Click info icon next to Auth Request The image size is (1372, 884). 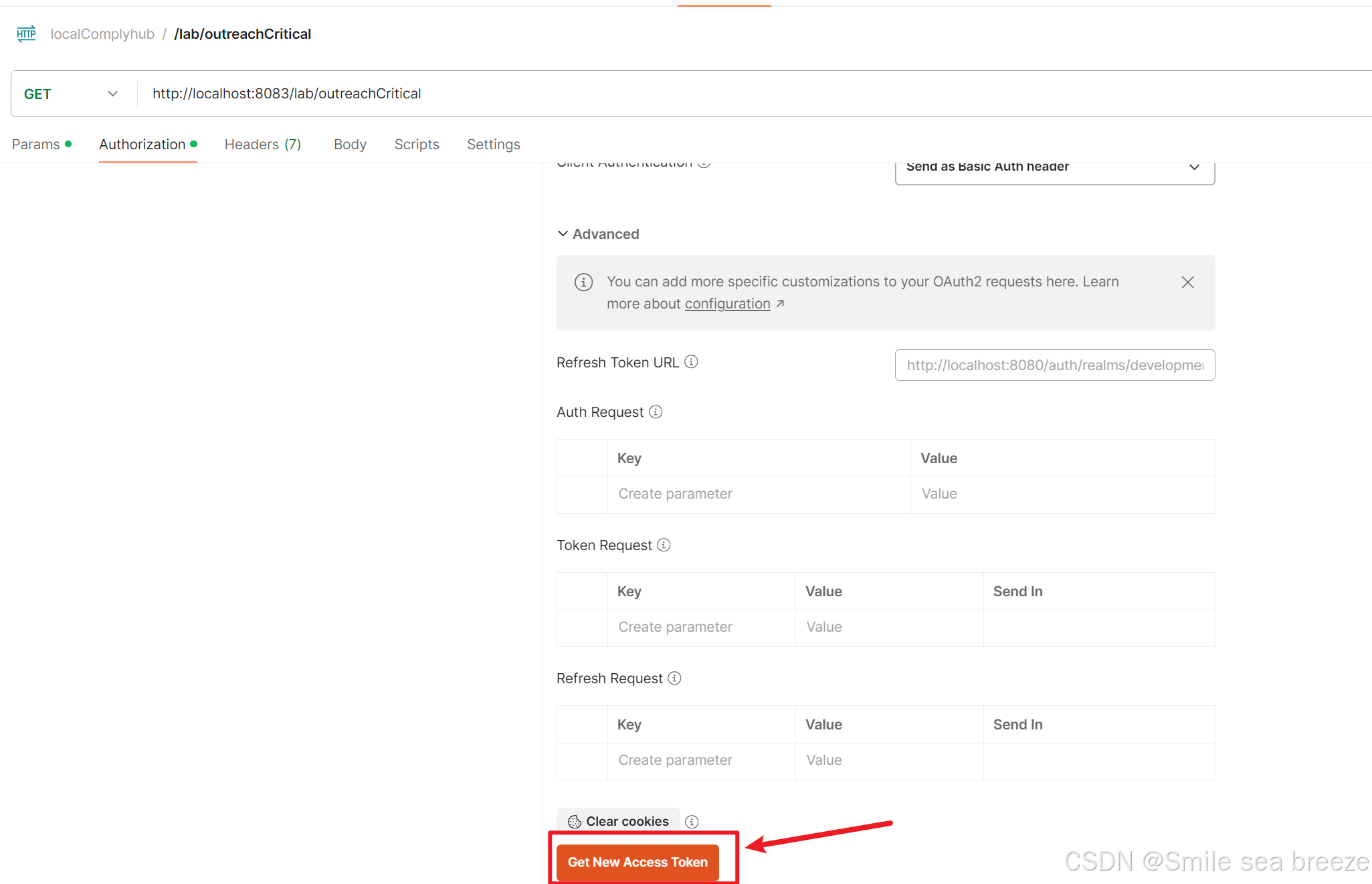[x=656, y=412]
